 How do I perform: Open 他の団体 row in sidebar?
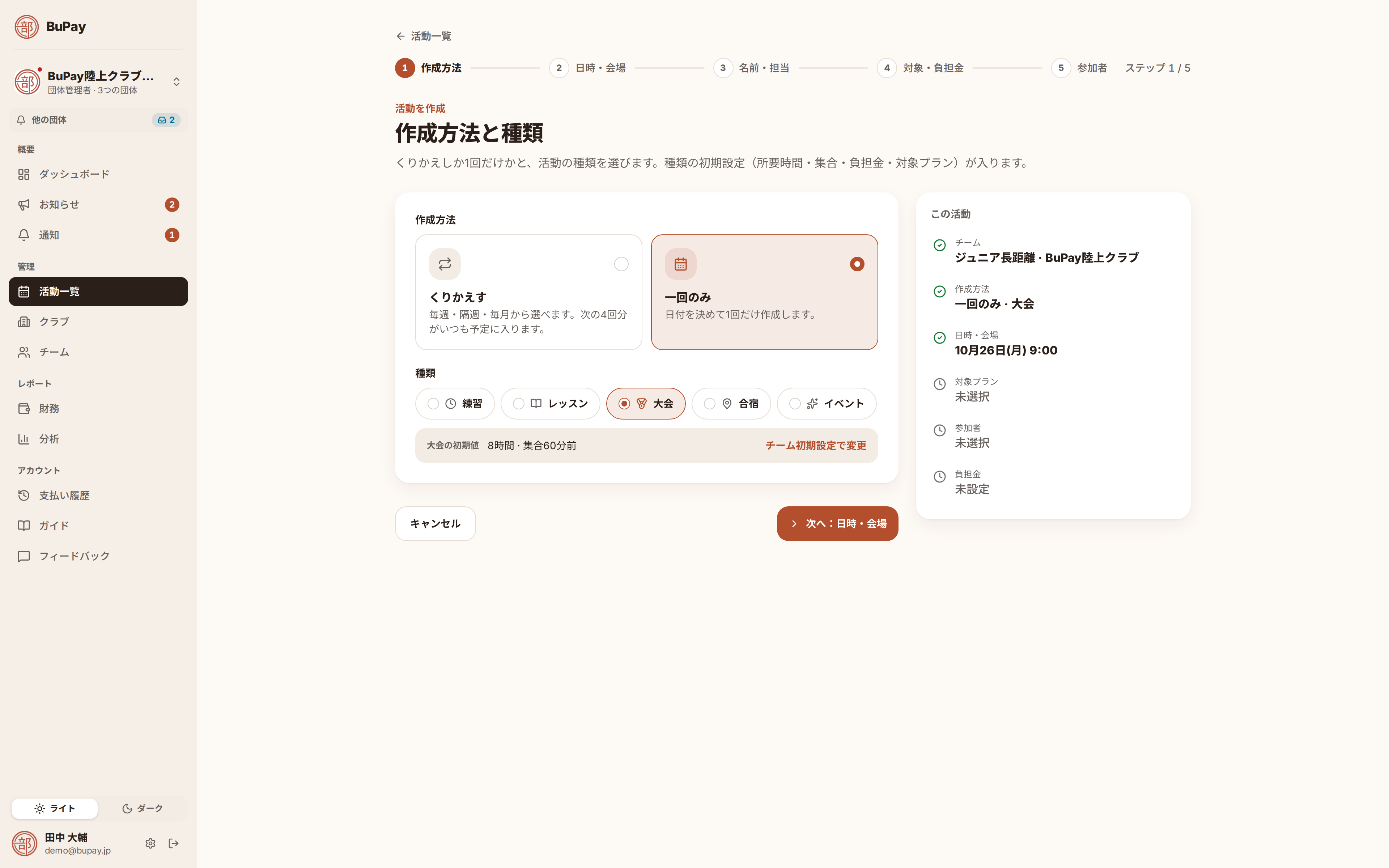tap(98, 120)
